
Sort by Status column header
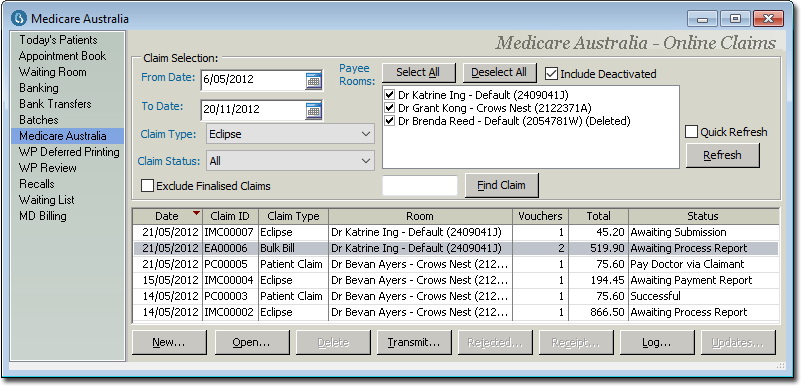coord(703,216)
